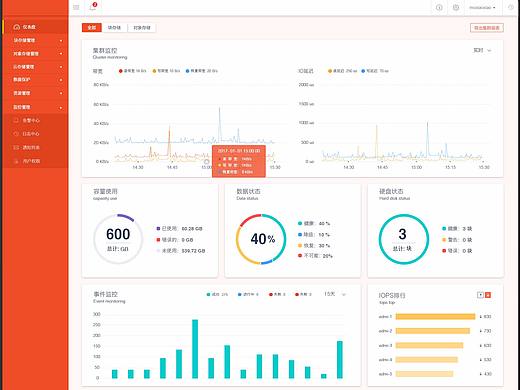Select the 全部 tab
This screenshot has height=390, width=520.
click(92, 28)
